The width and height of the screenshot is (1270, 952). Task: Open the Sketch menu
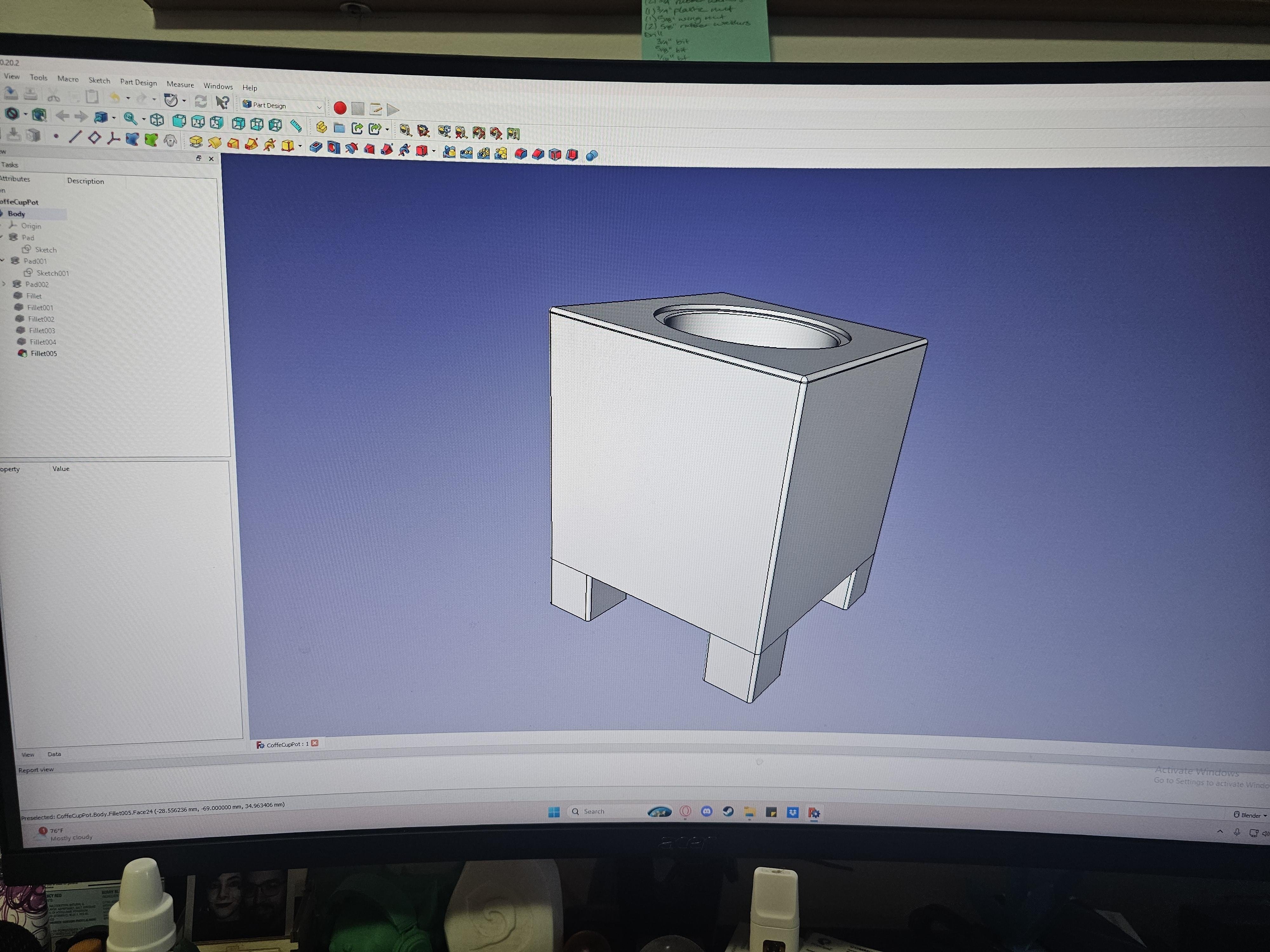[x=99, y=80]
